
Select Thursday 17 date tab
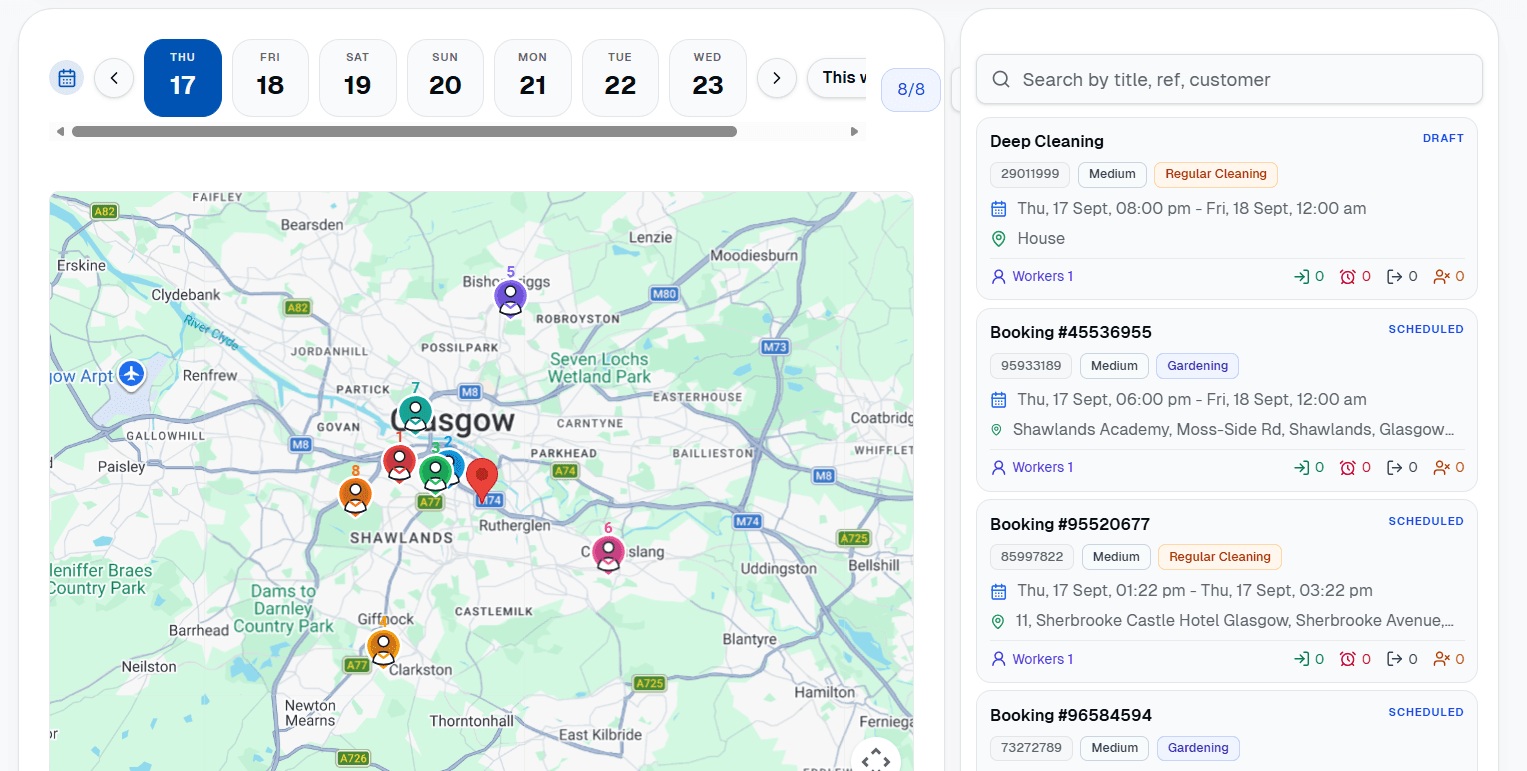183,78
